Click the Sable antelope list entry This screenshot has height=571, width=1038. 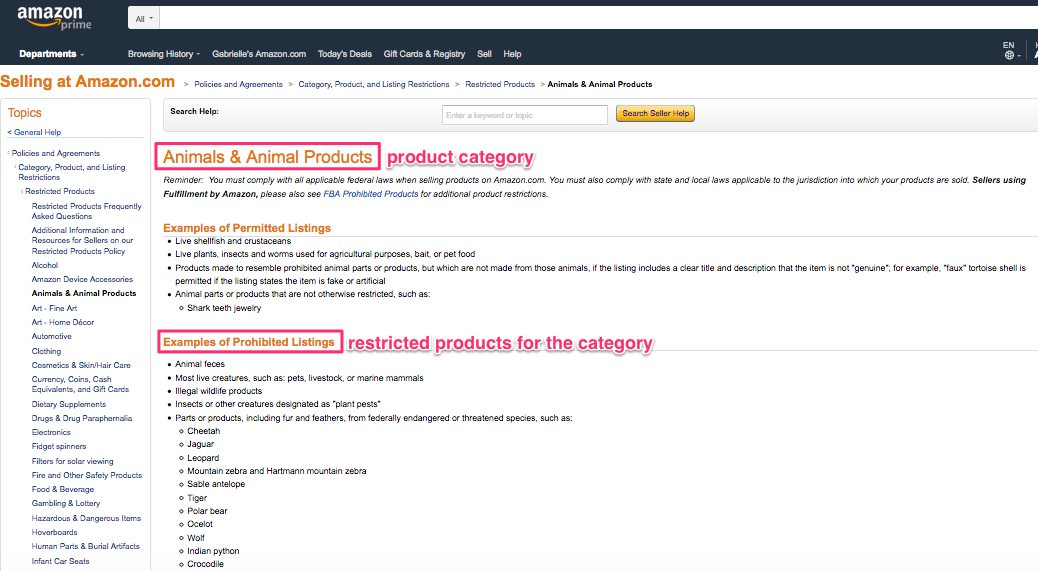pos(216,484)
